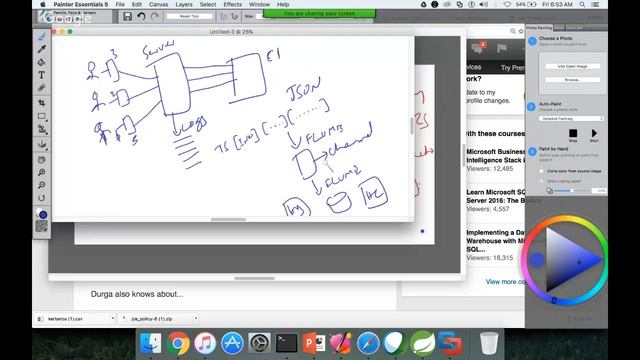Open jce_policy-8 (1).zip from downloads bar
Screen dimensions: 640x360
point(152,319)
